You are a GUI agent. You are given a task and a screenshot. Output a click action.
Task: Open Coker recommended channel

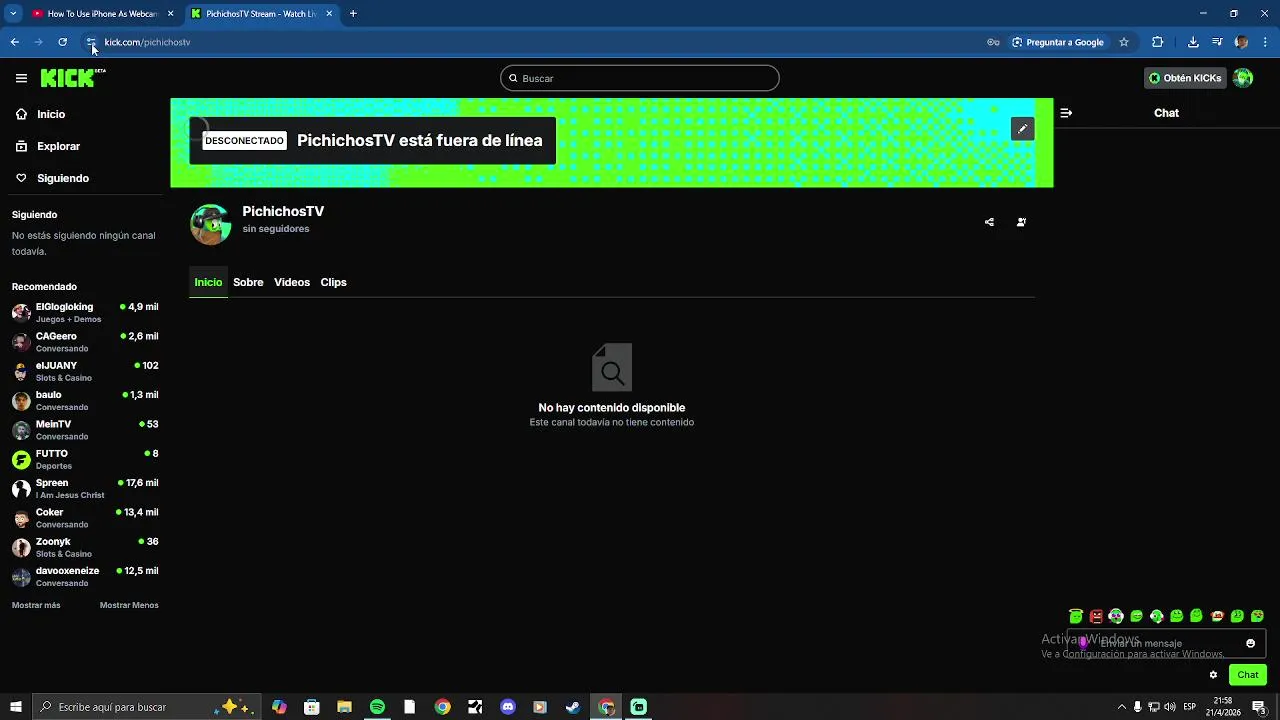coord(85,518)
